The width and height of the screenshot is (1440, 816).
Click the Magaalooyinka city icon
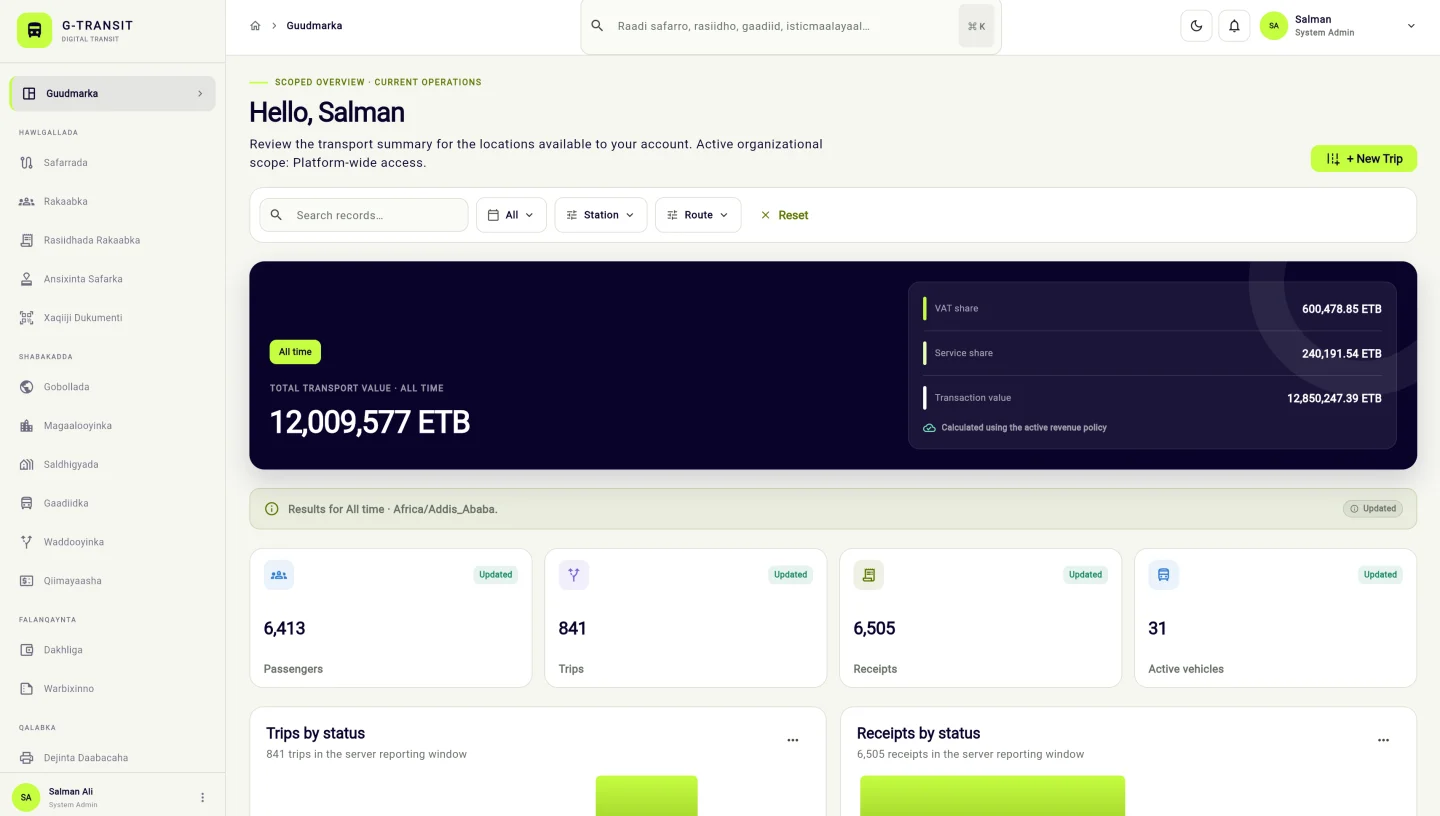tap(27, 426)
